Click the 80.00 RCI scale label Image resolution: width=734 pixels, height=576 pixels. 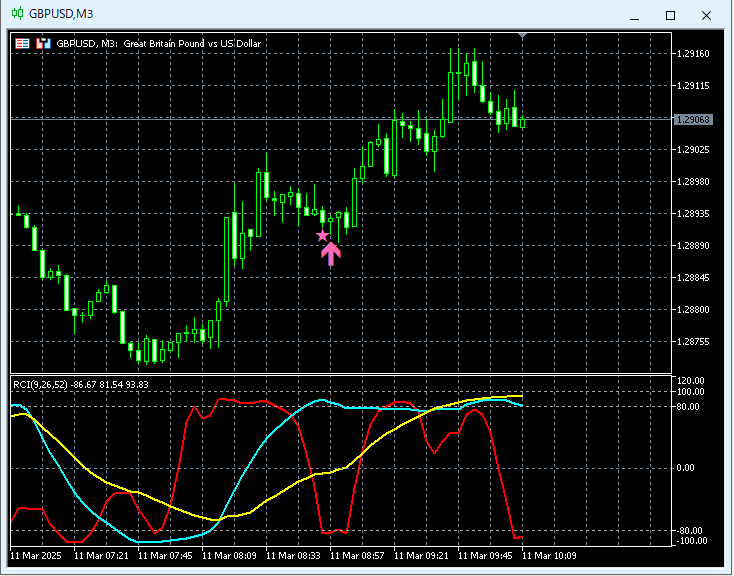688,407
